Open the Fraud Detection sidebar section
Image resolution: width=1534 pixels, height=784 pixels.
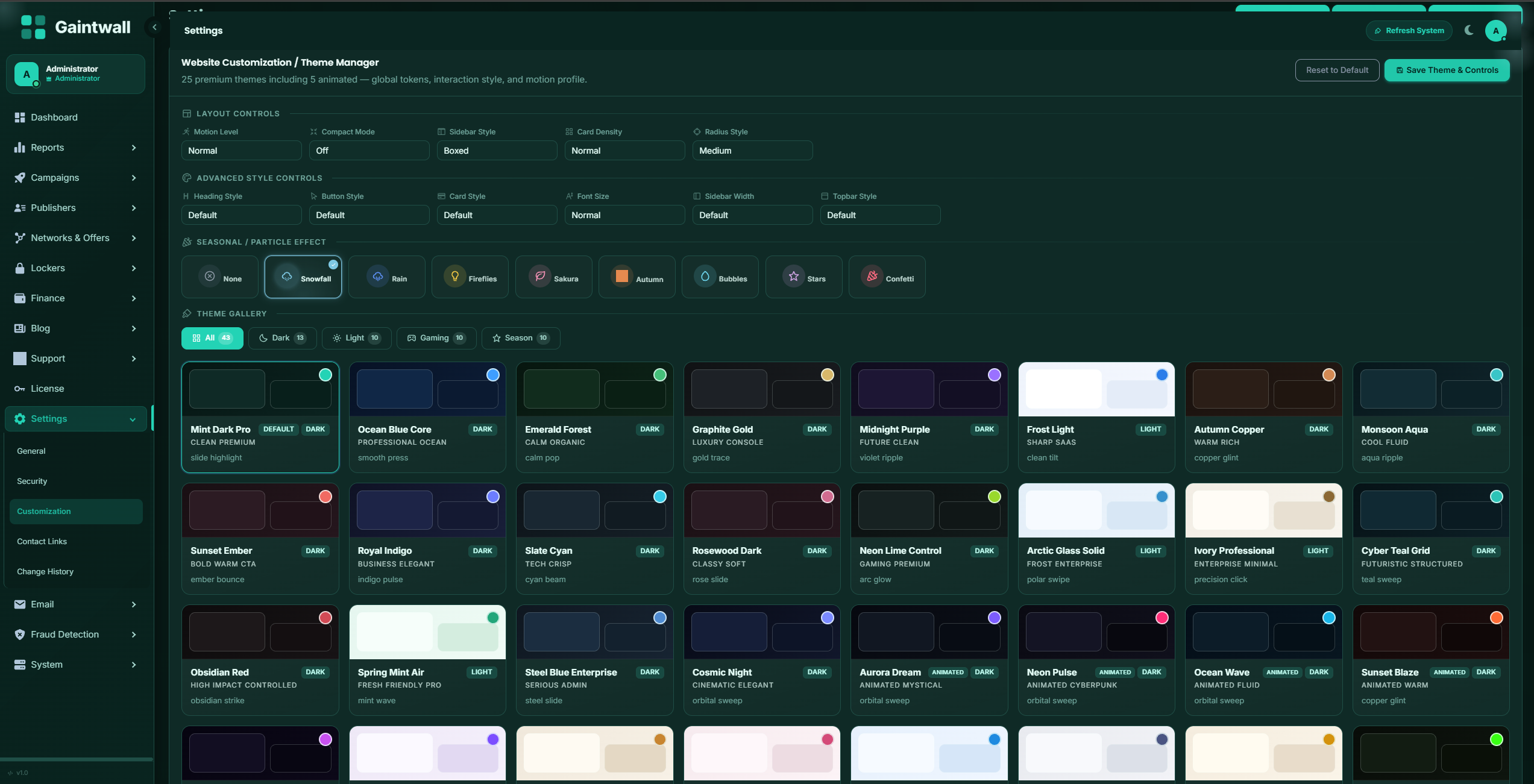(64, 634)
